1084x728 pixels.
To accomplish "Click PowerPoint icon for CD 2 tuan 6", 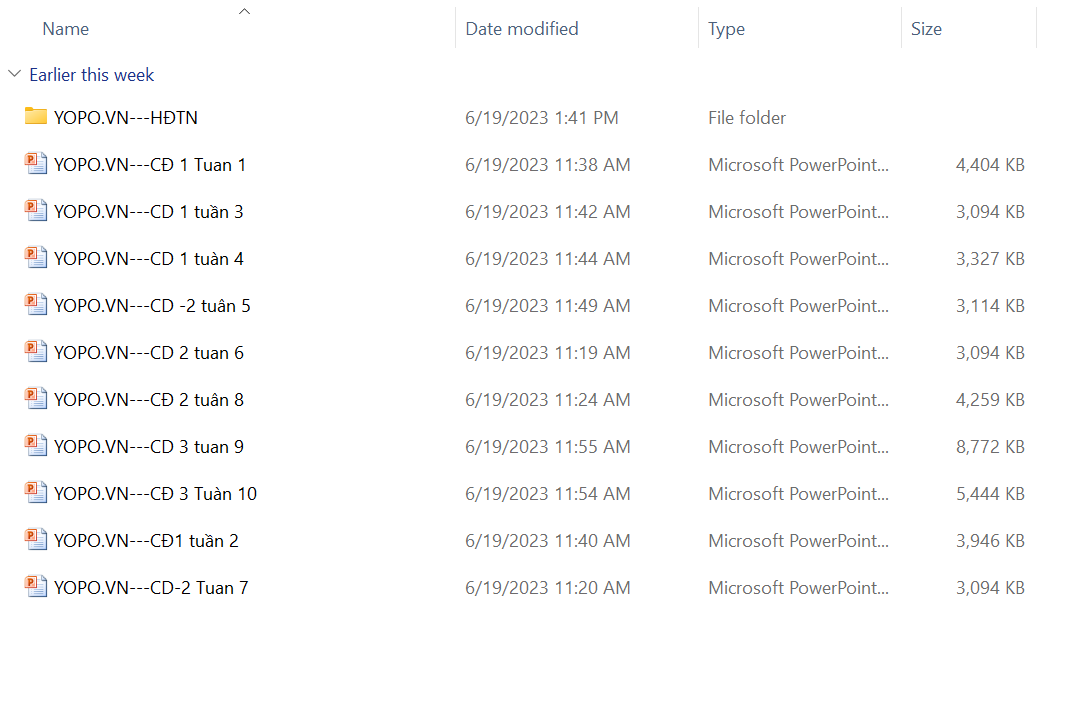I will [x=36, y=352].
